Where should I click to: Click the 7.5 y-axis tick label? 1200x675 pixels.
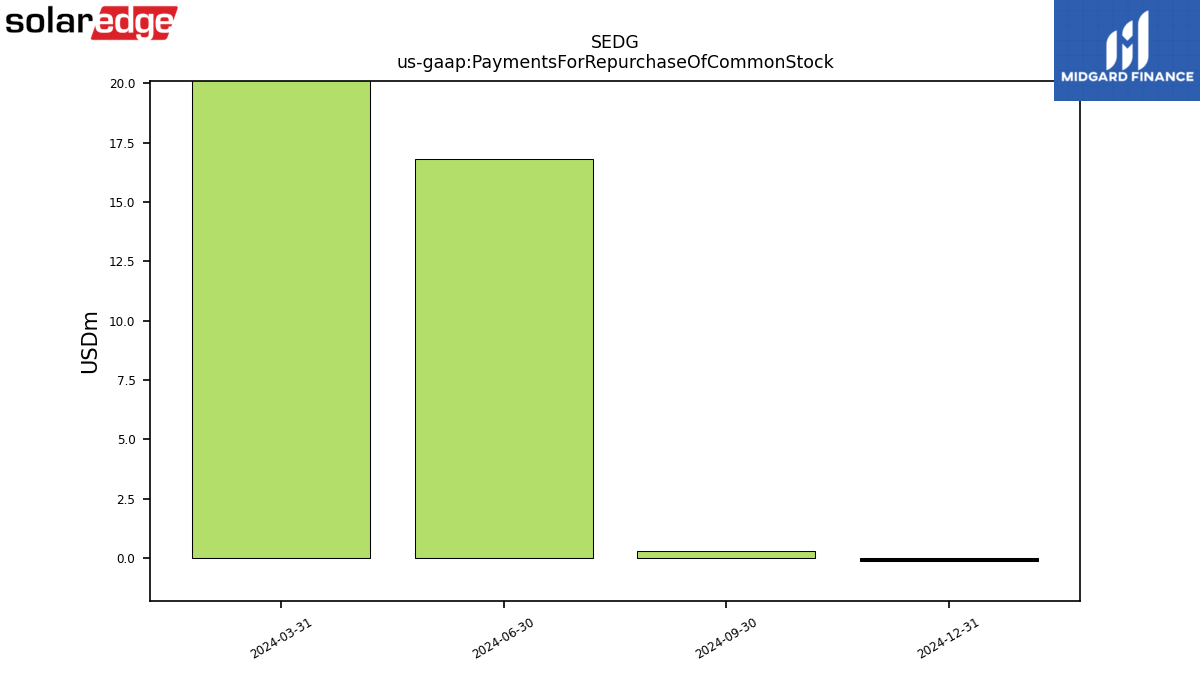click(126, 380)
